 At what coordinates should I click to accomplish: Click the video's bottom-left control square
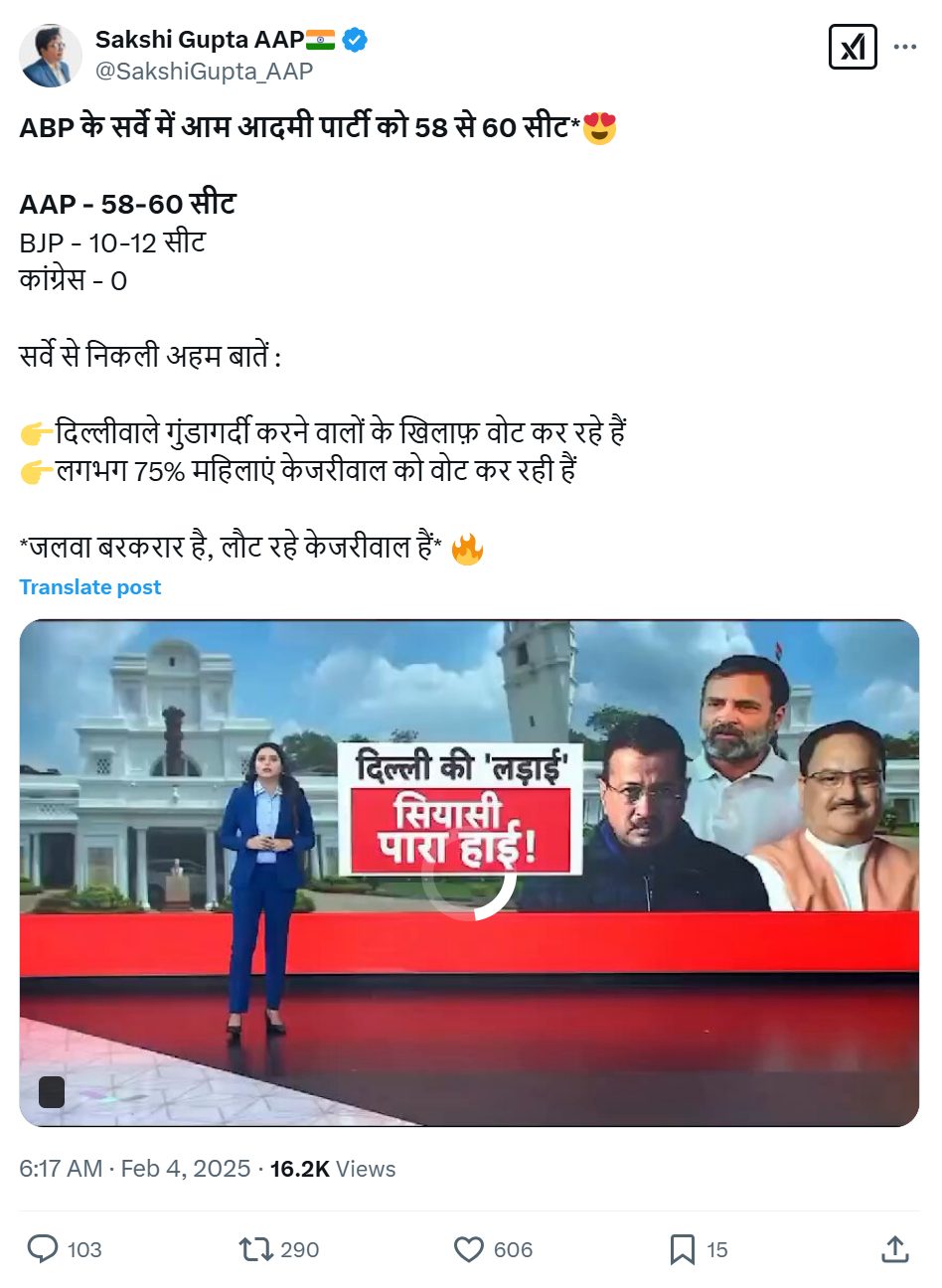point(52,1092)
